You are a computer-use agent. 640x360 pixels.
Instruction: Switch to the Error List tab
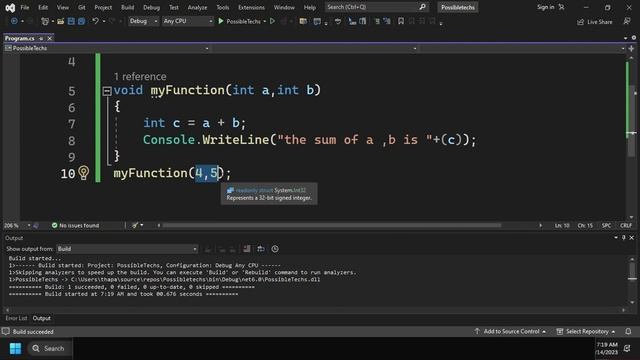16,318
